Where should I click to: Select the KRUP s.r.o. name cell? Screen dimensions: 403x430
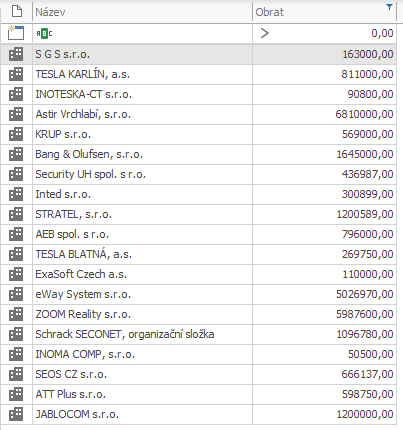coord(142,134)
